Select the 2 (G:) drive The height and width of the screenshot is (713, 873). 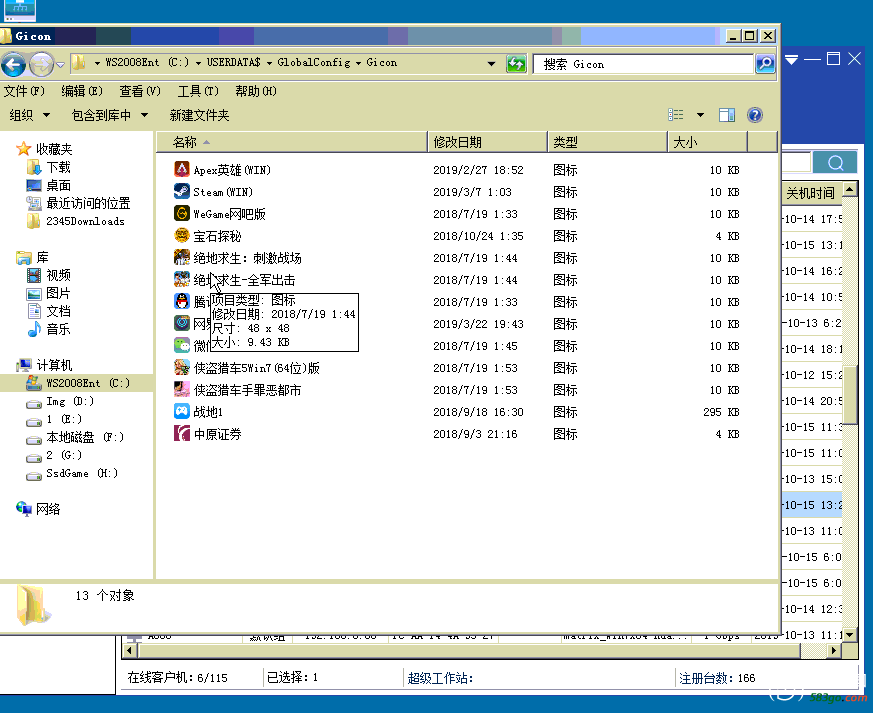[54, 455]
